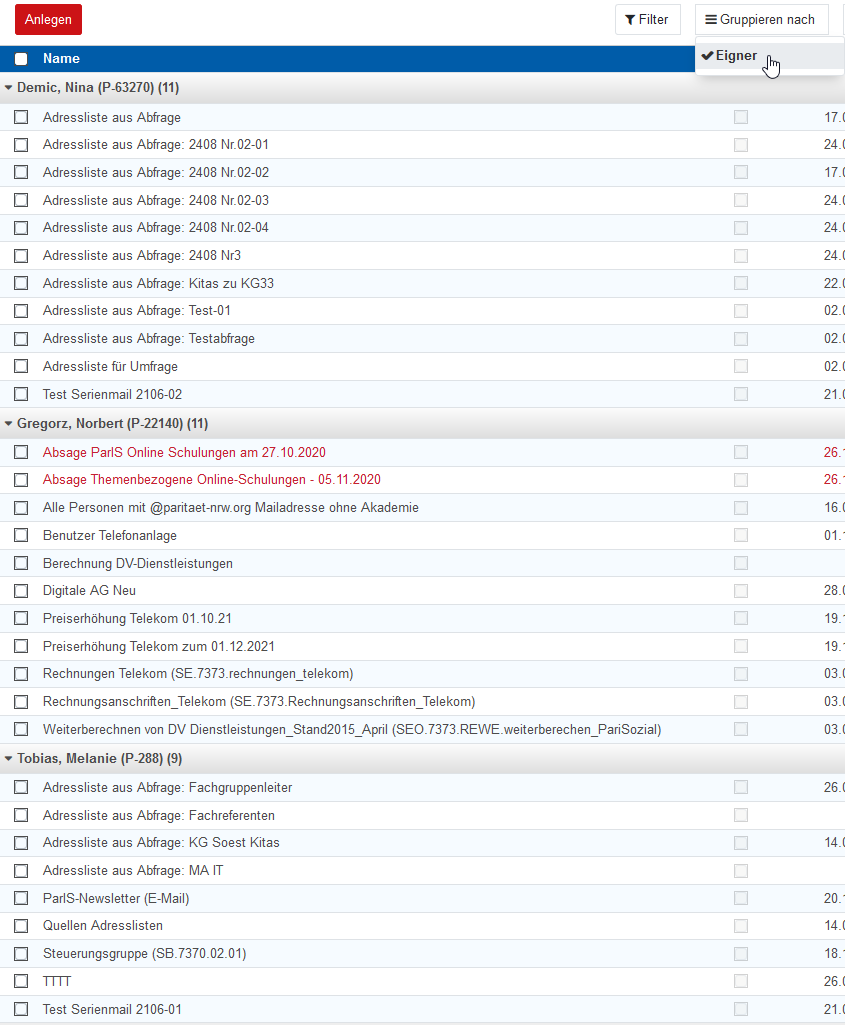Image resolution: width=845 pixels, height=1025 pixels.
Task: Open Steuerungsgruppe (SB.7370.02.01) entry
Action: [x=144, y=954]
